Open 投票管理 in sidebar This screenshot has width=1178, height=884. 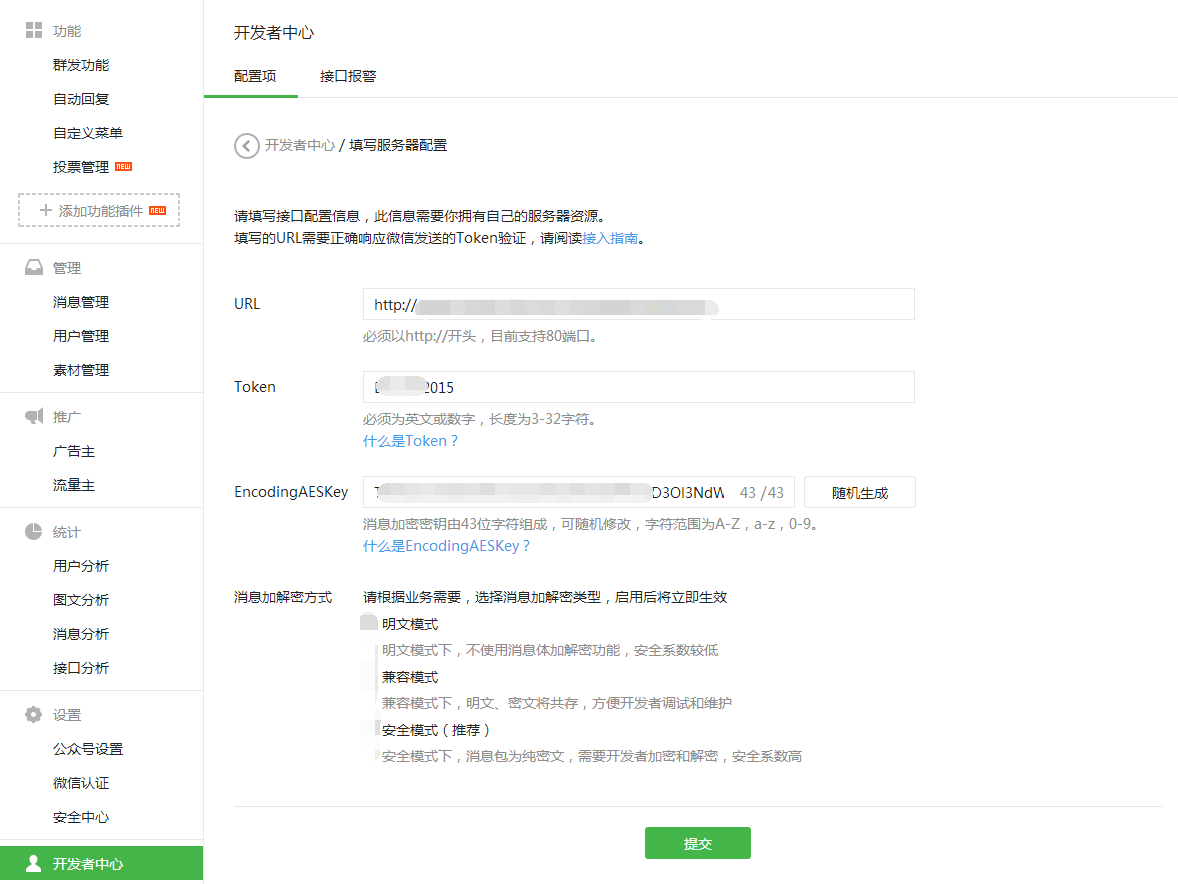pyautogui.click(x=81, y=167)
